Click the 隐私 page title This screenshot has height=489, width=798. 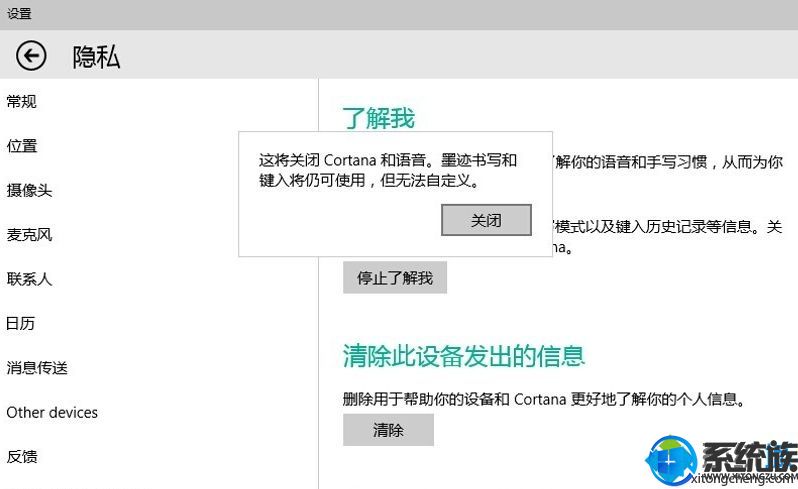pyautogui.click(x=96, y=56)
